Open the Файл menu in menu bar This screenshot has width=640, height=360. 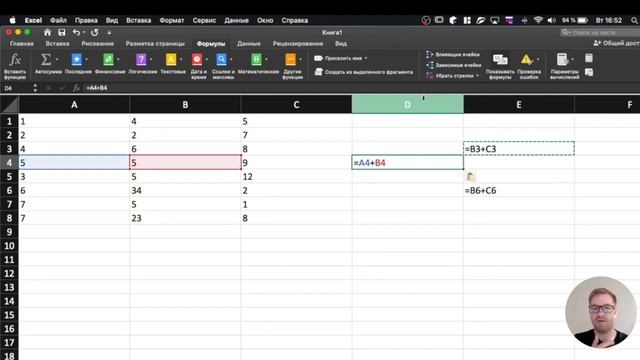58,20
